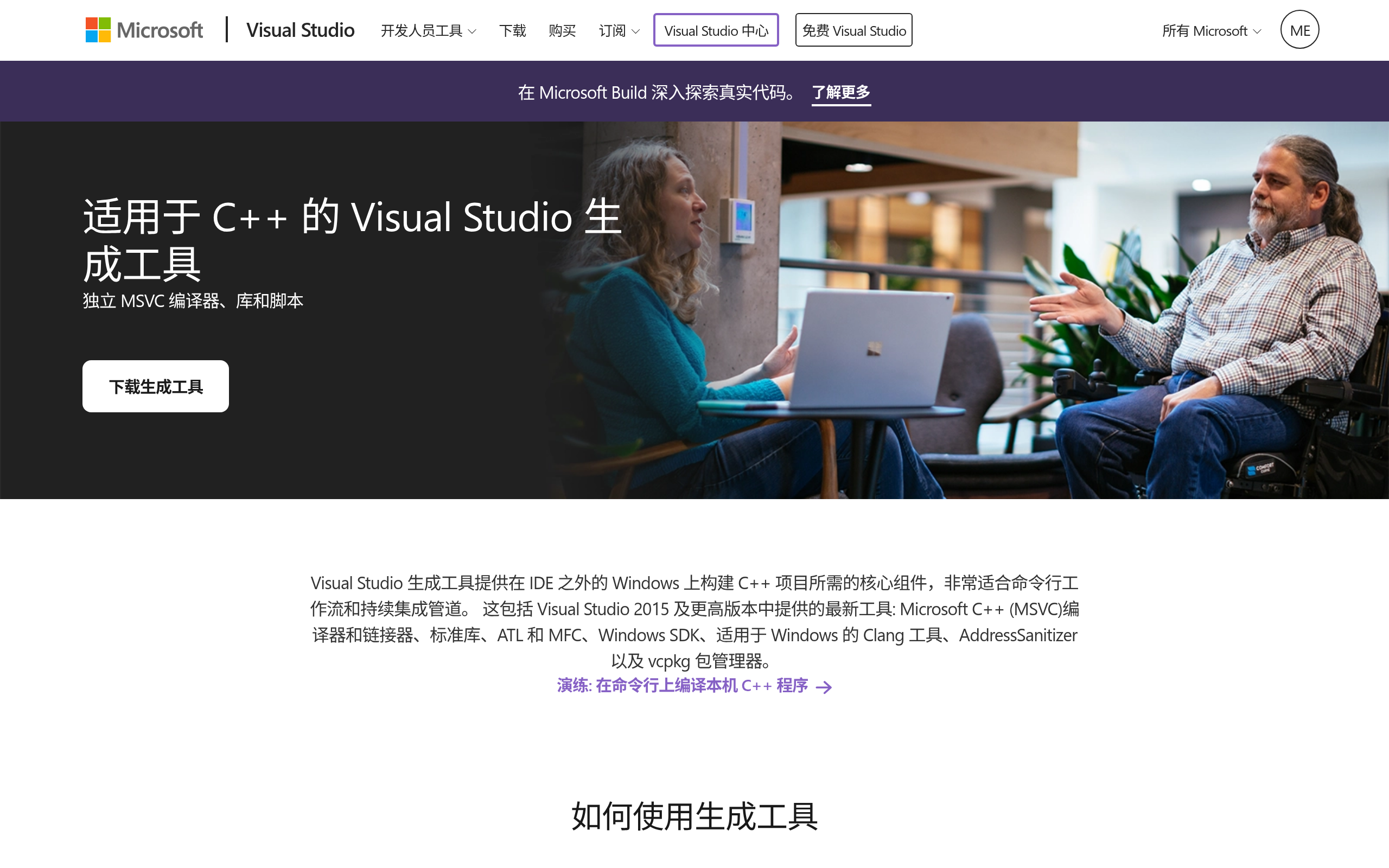Screen dimensions: 1389x868
Task: Click the Visual Studio 中心 button
Action: coord(716,30)
